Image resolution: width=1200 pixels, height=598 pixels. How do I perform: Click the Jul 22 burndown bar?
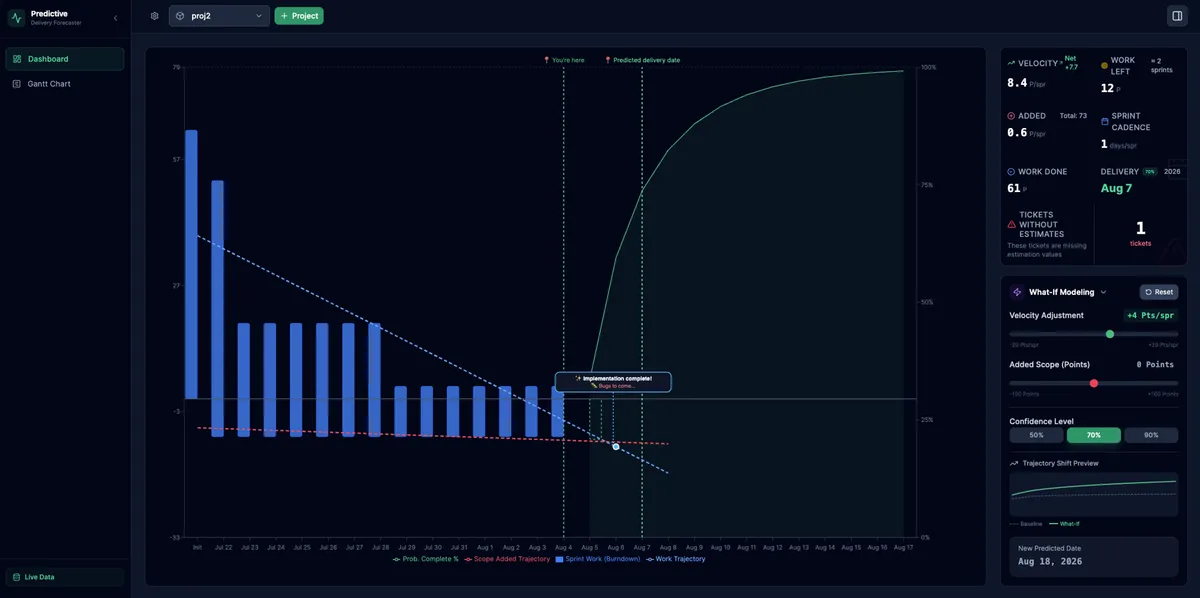point(217,308)
